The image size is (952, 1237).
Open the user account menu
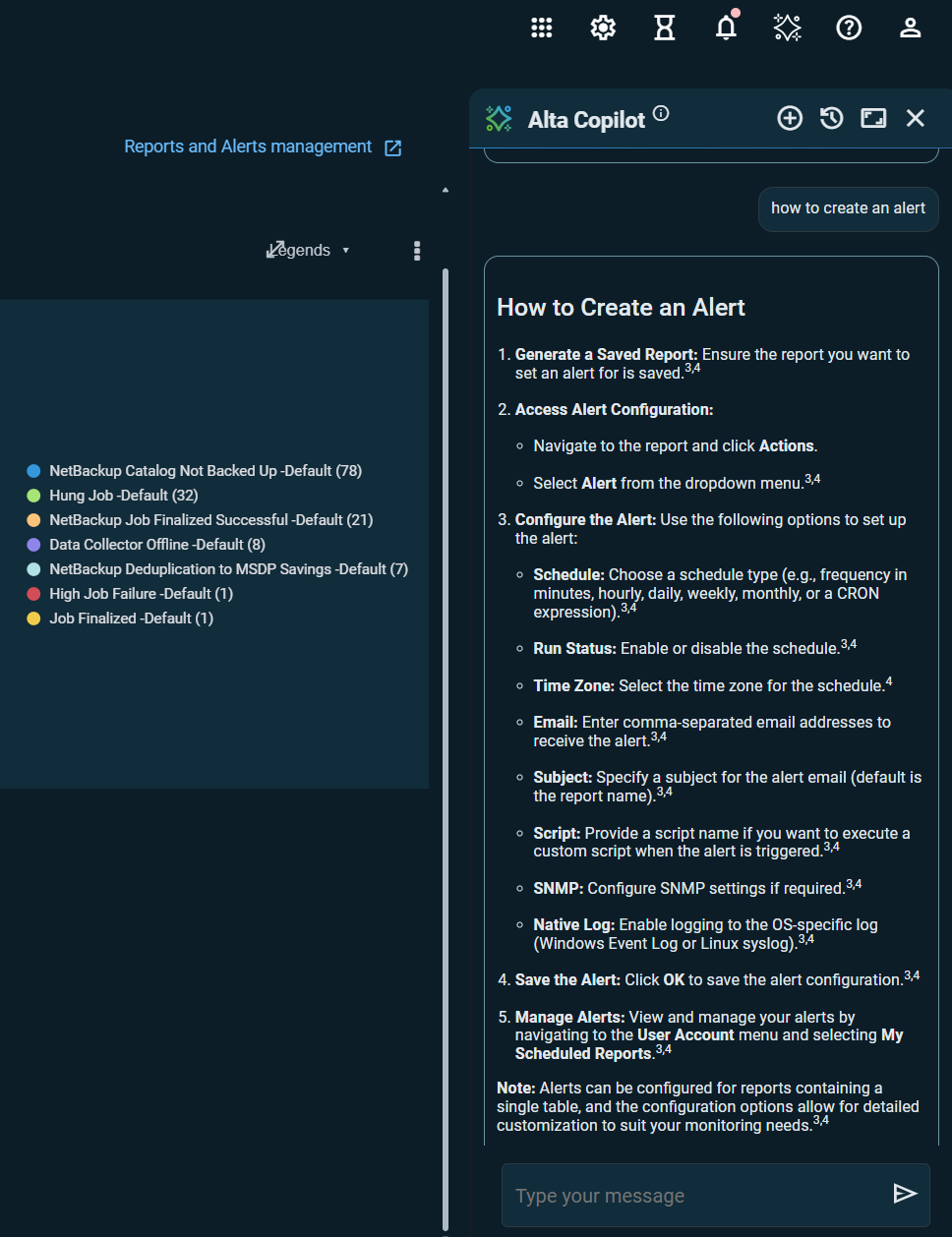pos(910,28)
